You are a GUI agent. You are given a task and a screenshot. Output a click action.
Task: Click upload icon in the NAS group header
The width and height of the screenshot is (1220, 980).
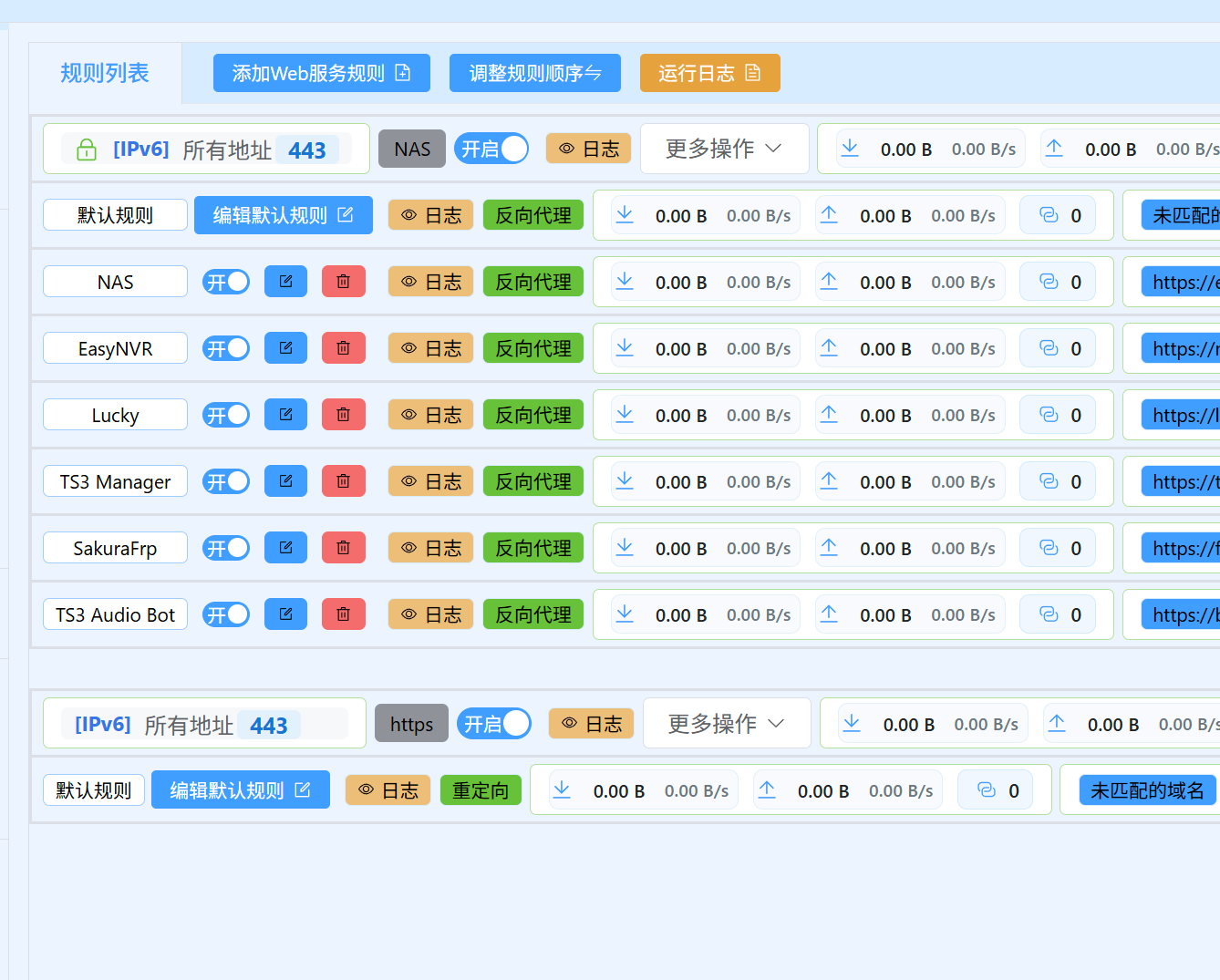1054,149
